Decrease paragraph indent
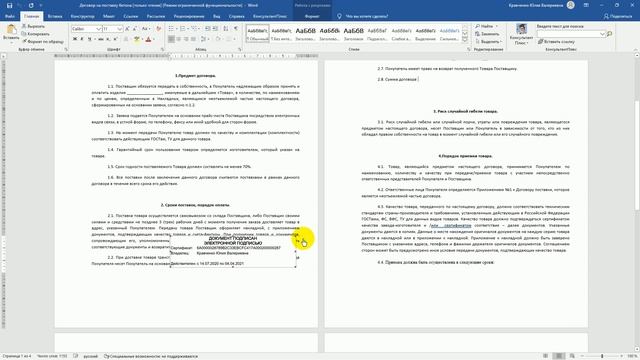 208,29
